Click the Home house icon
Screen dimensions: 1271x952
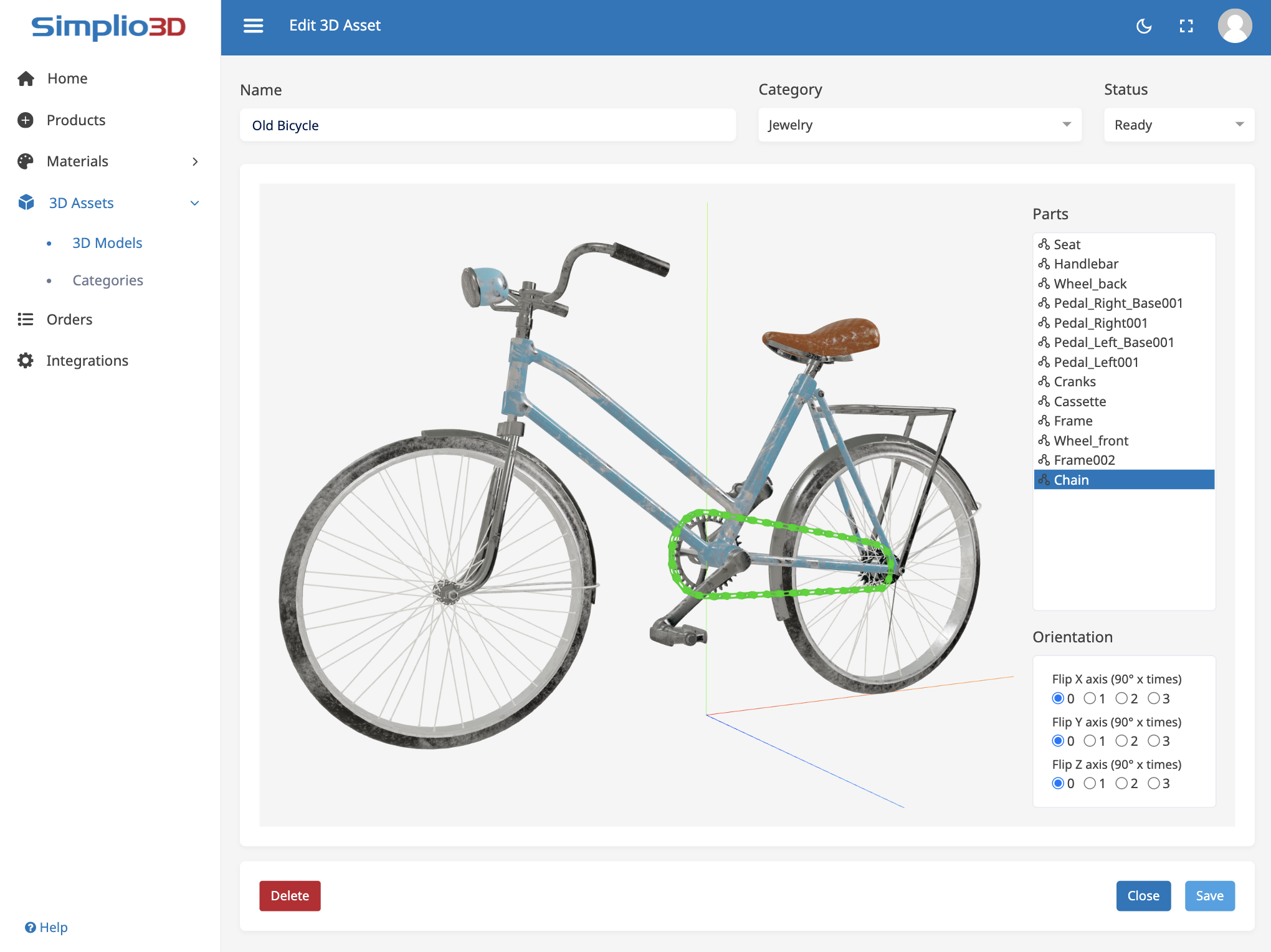26,79
